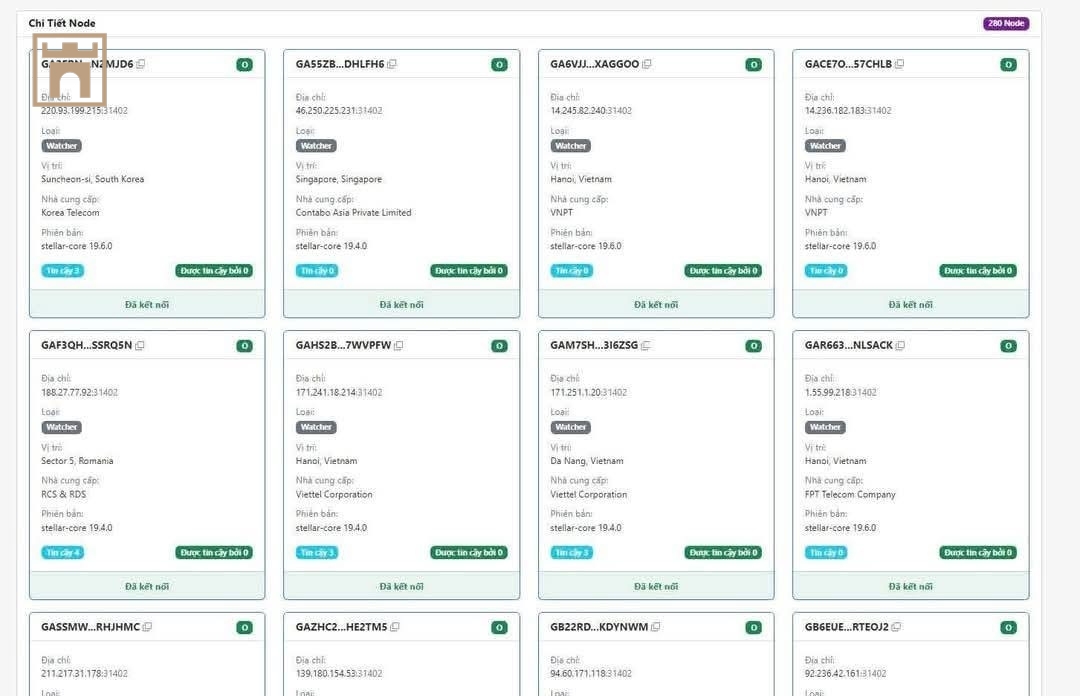Copy the GASSMW...RHJHMC node ID

tap(148, 627)
